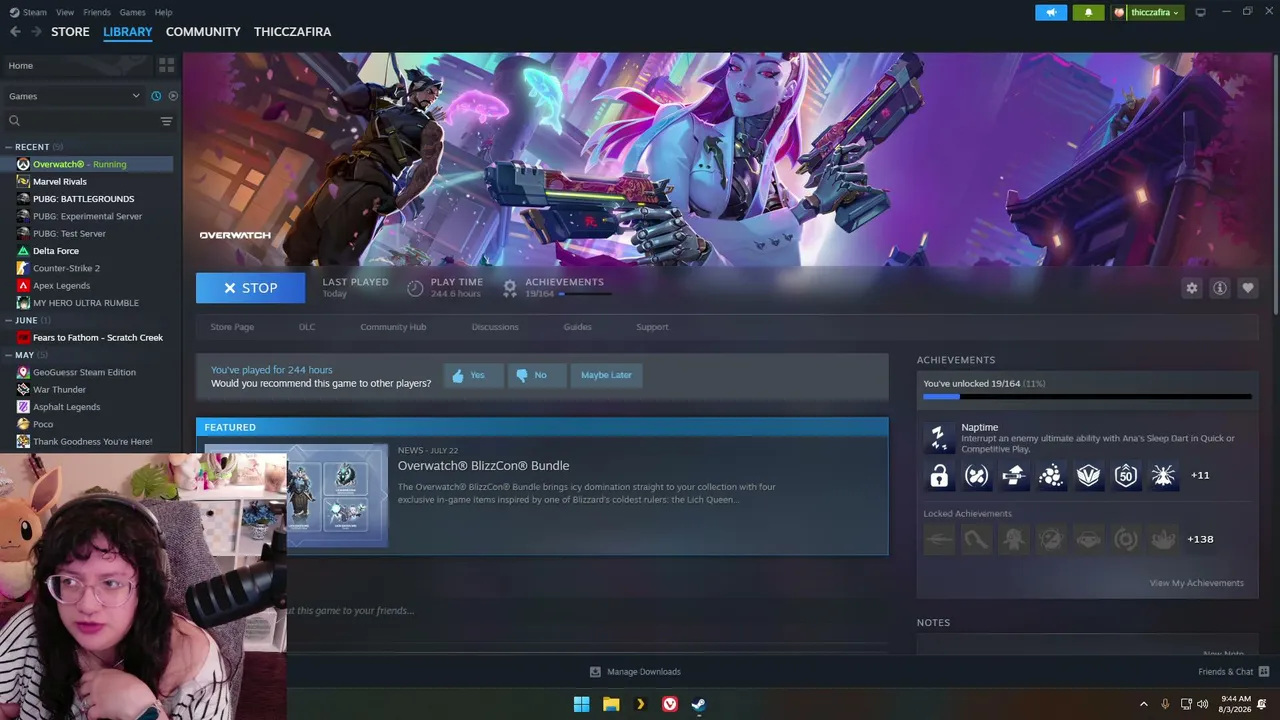Toggle the library collections grid view
The image size is (1280, 720).
pos(166,65)
